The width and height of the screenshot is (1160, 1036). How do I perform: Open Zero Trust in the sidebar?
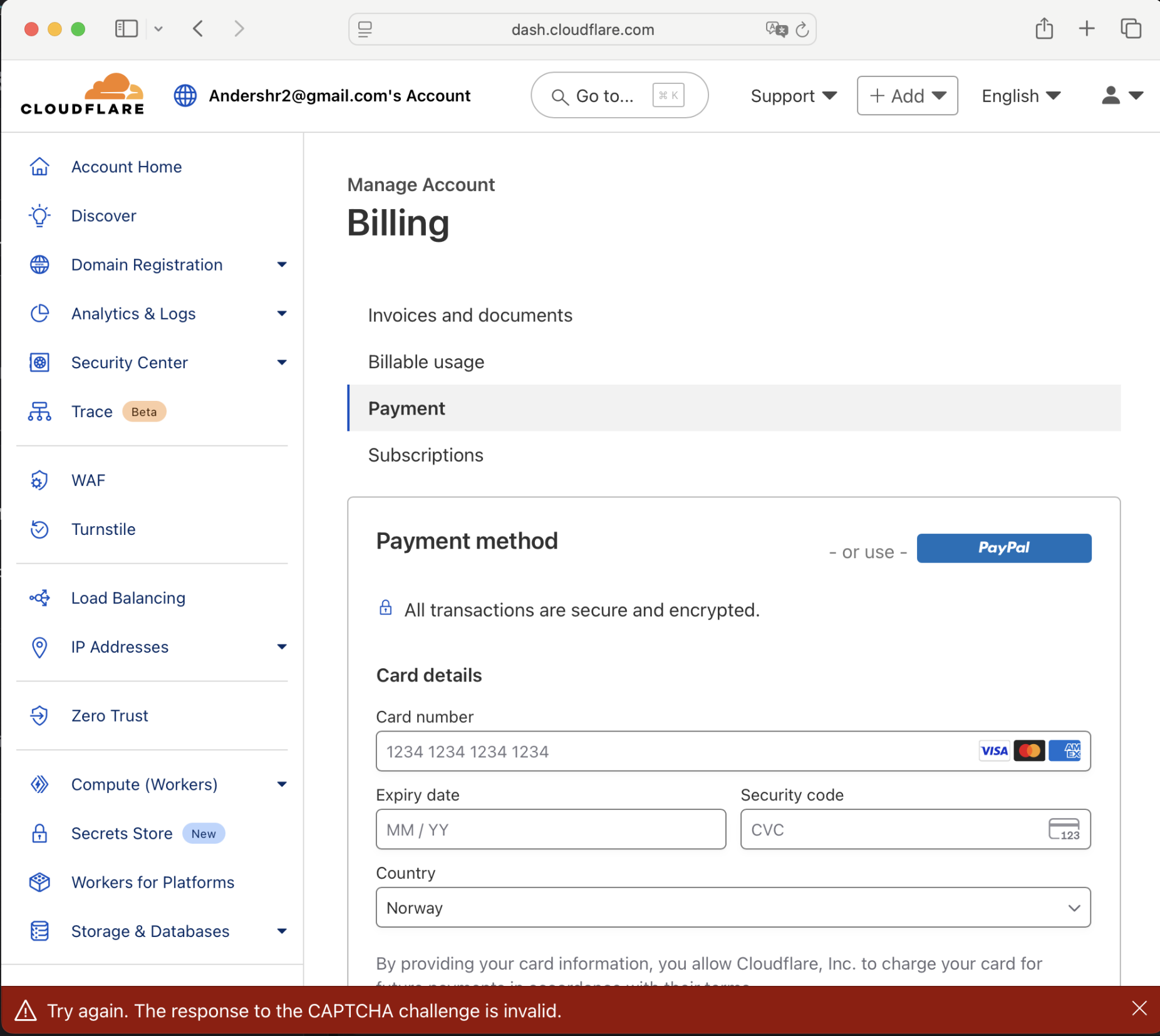[x=110, y=715]
